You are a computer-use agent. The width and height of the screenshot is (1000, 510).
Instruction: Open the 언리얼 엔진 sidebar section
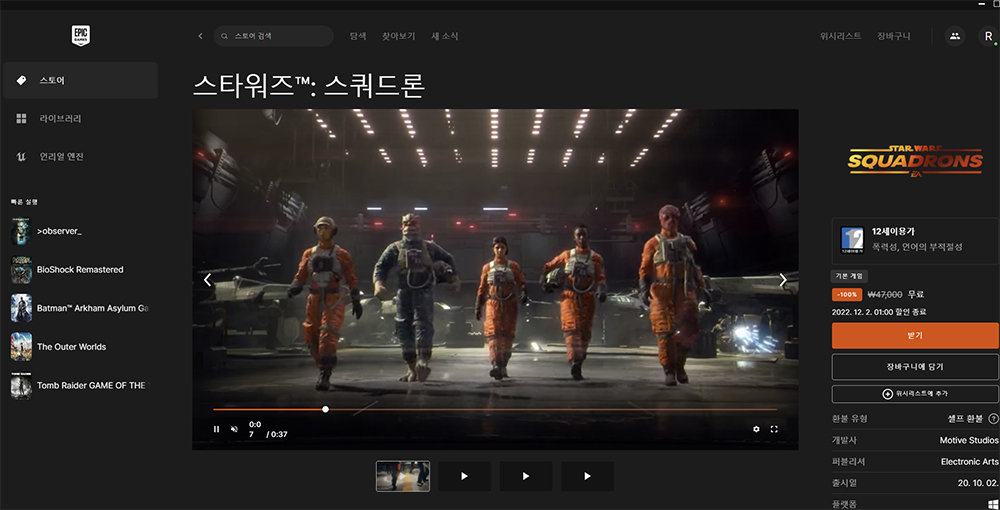point(80,156)
